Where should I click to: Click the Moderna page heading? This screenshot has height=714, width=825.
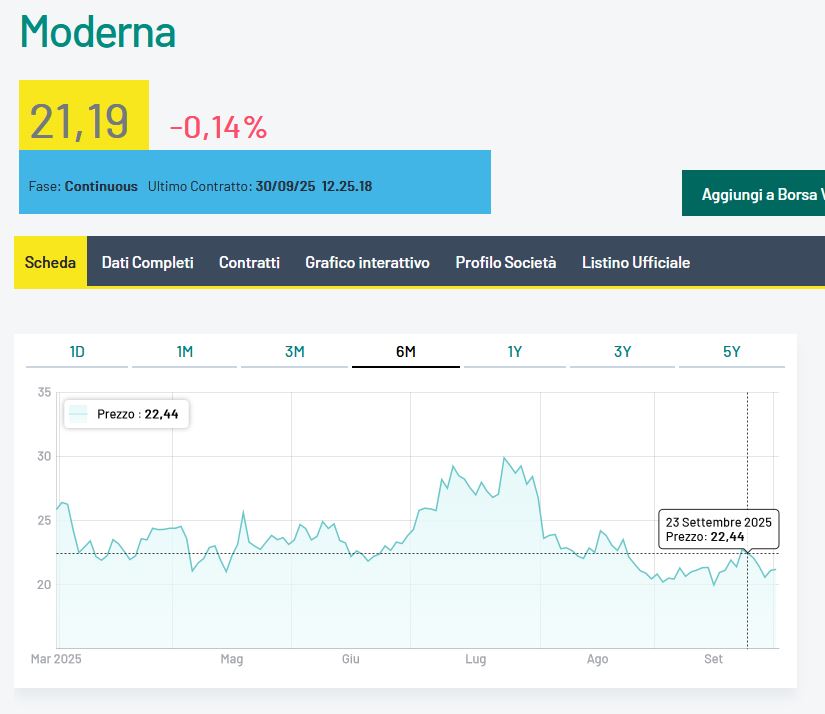tap(98, 32)
